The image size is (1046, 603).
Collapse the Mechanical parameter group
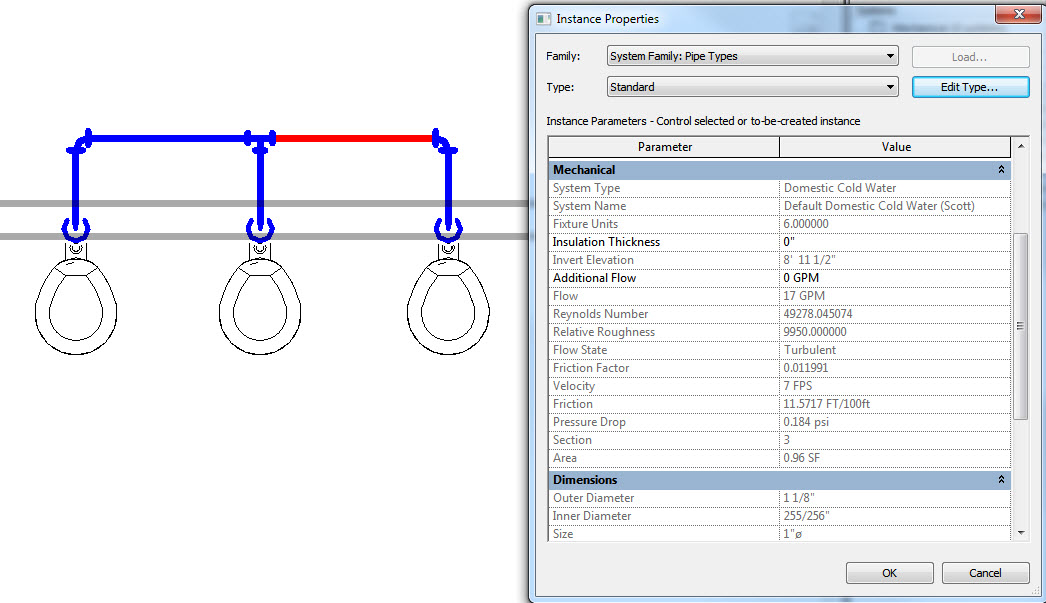1001,170
